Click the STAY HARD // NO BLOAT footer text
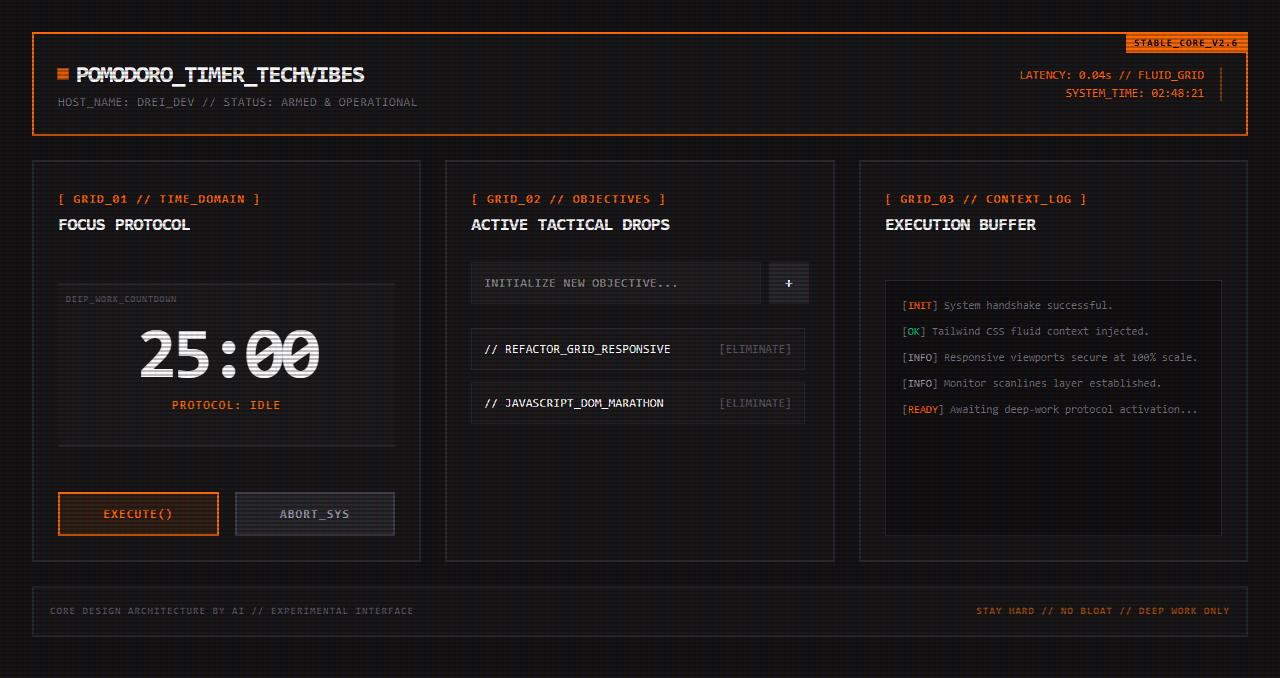The width and height of the screenshot is (1280, 678). (1103, 611)
